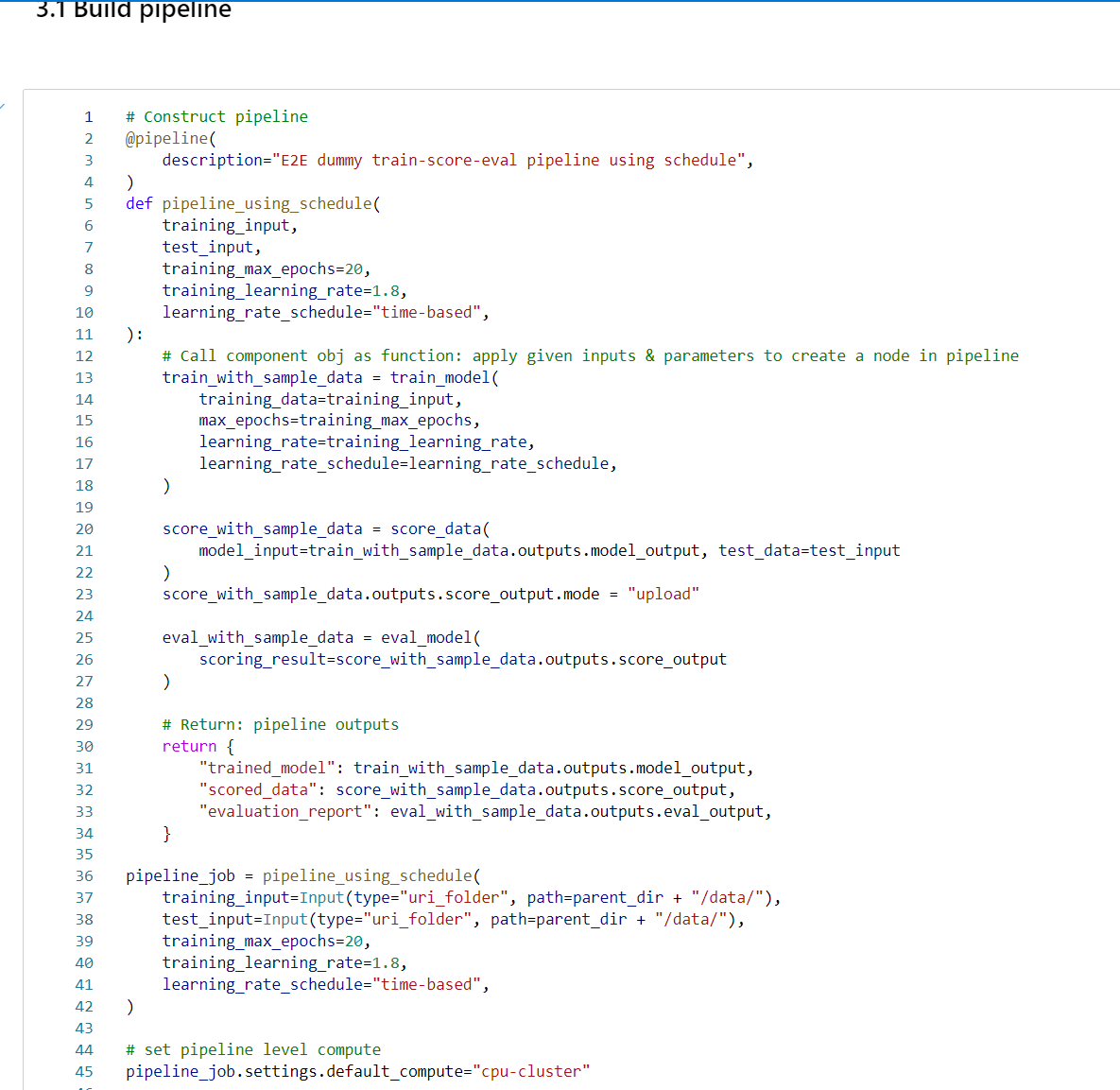Click 'training_input=Input(' on line 37
This screenshot has height=1090, width=1120.
click(257, 898)
